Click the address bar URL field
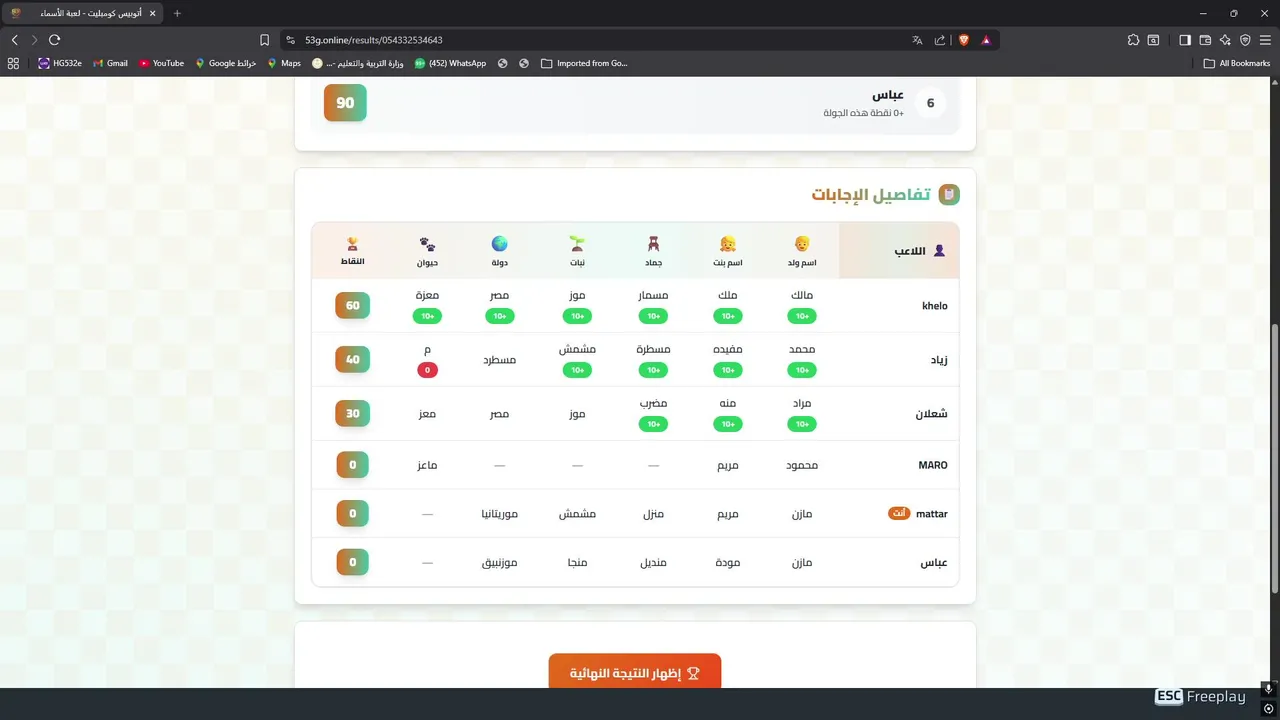The width and height of the screenshot is (1280, 720). pyautogui.click(x=600, y=40)
